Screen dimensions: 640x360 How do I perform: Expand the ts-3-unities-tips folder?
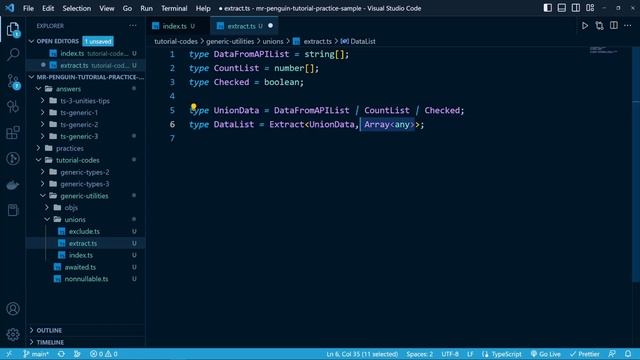click(84, 101)
